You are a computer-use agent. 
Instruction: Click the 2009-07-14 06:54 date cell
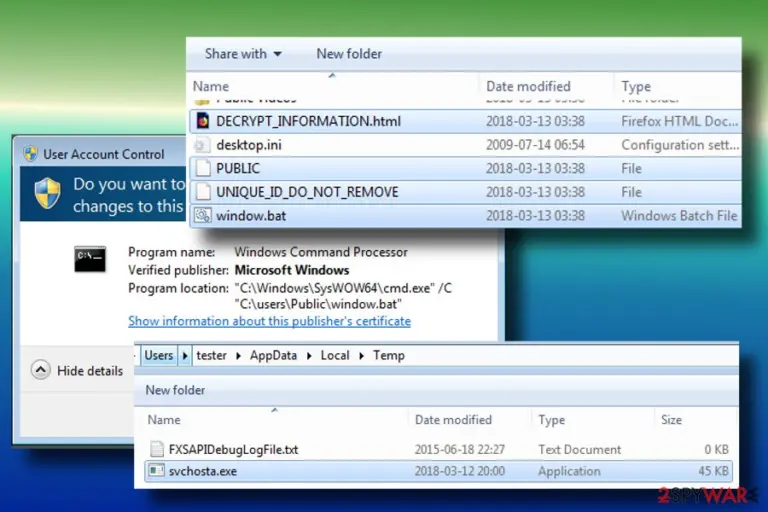point(535,145)
